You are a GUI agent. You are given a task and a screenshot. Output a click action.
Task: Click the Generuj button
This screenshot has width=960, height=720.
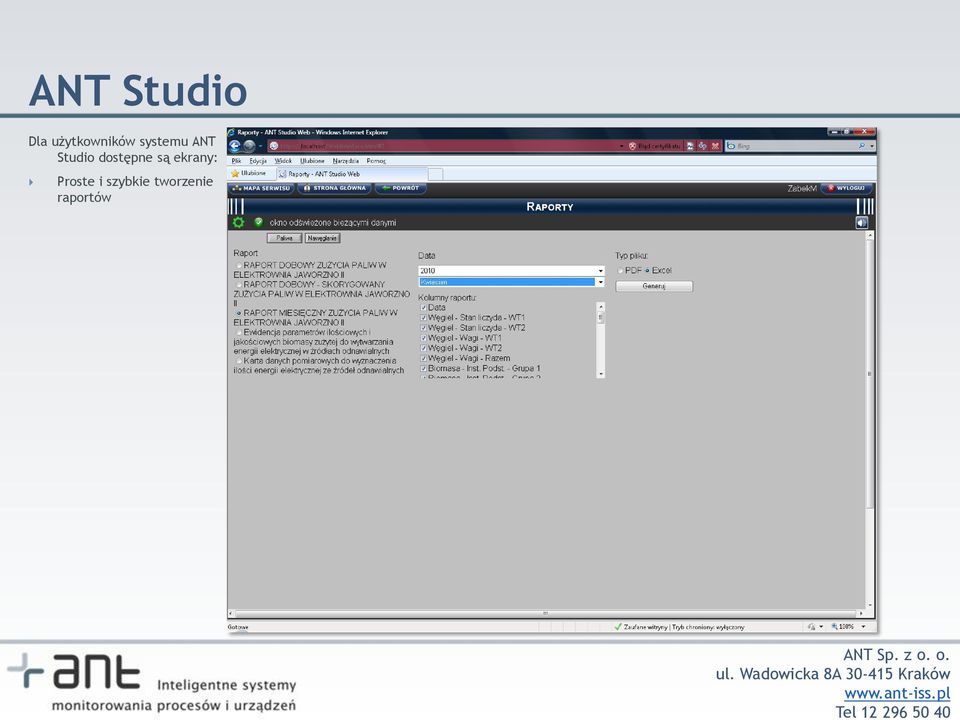(654, 287)
